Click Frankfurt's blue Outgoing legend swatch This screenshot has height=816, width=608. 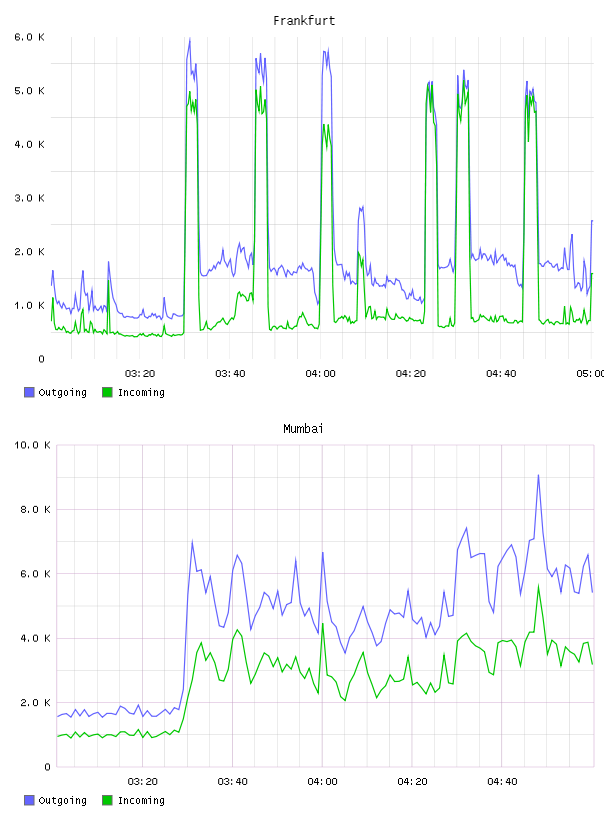[x=29, y=392]
